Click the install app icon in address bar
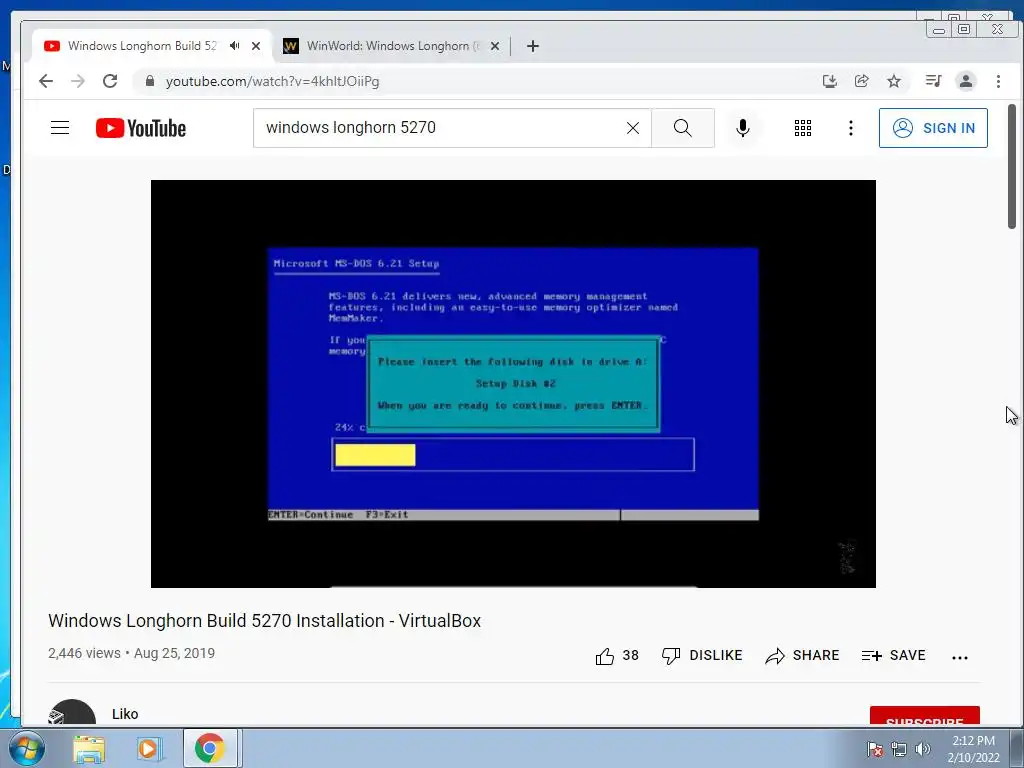 [829, 81]
